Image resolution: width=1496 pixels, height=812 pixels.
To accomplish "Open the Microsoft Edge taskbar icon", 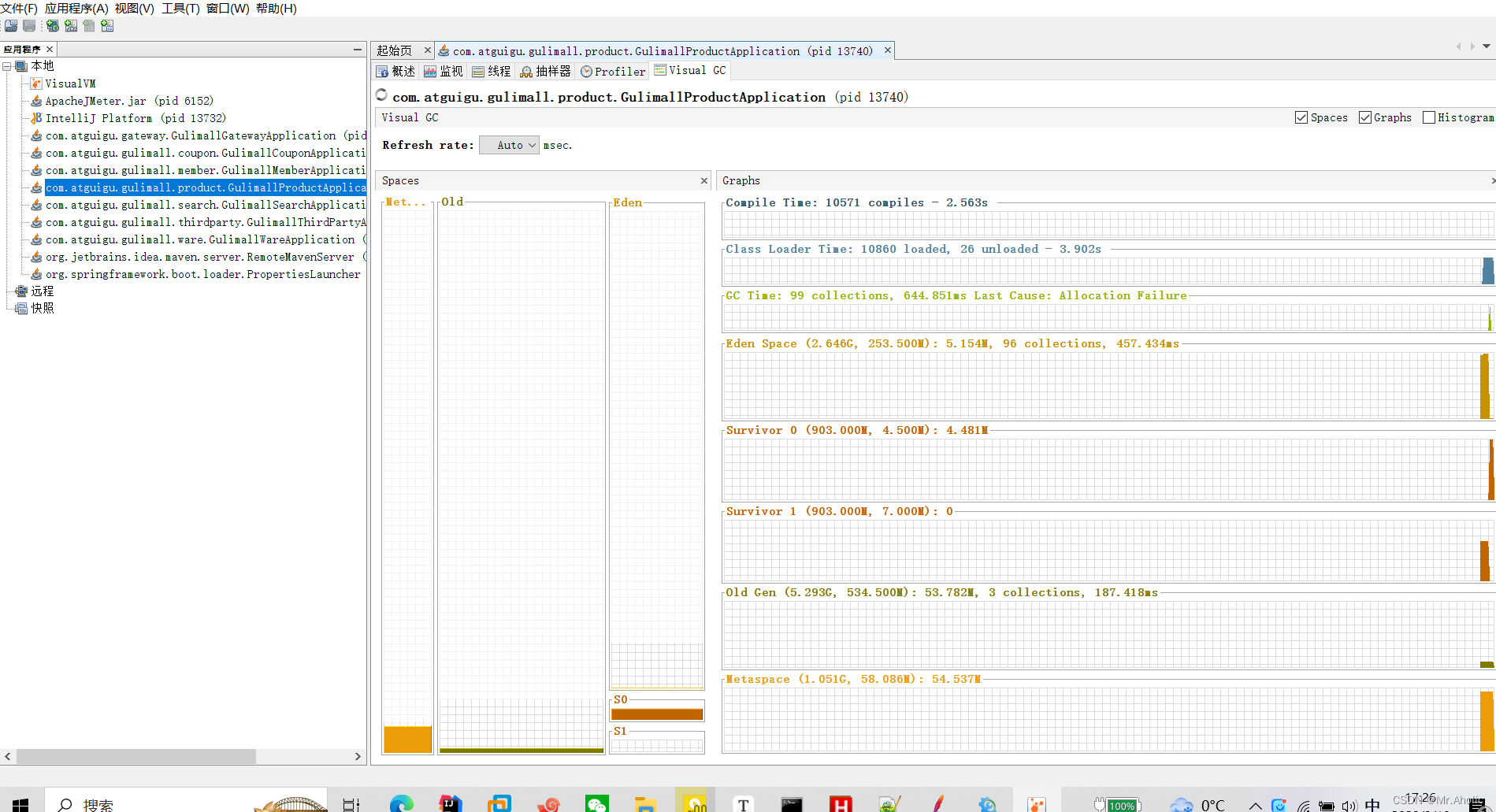I will pyautogui.click(x=401, y=803).
